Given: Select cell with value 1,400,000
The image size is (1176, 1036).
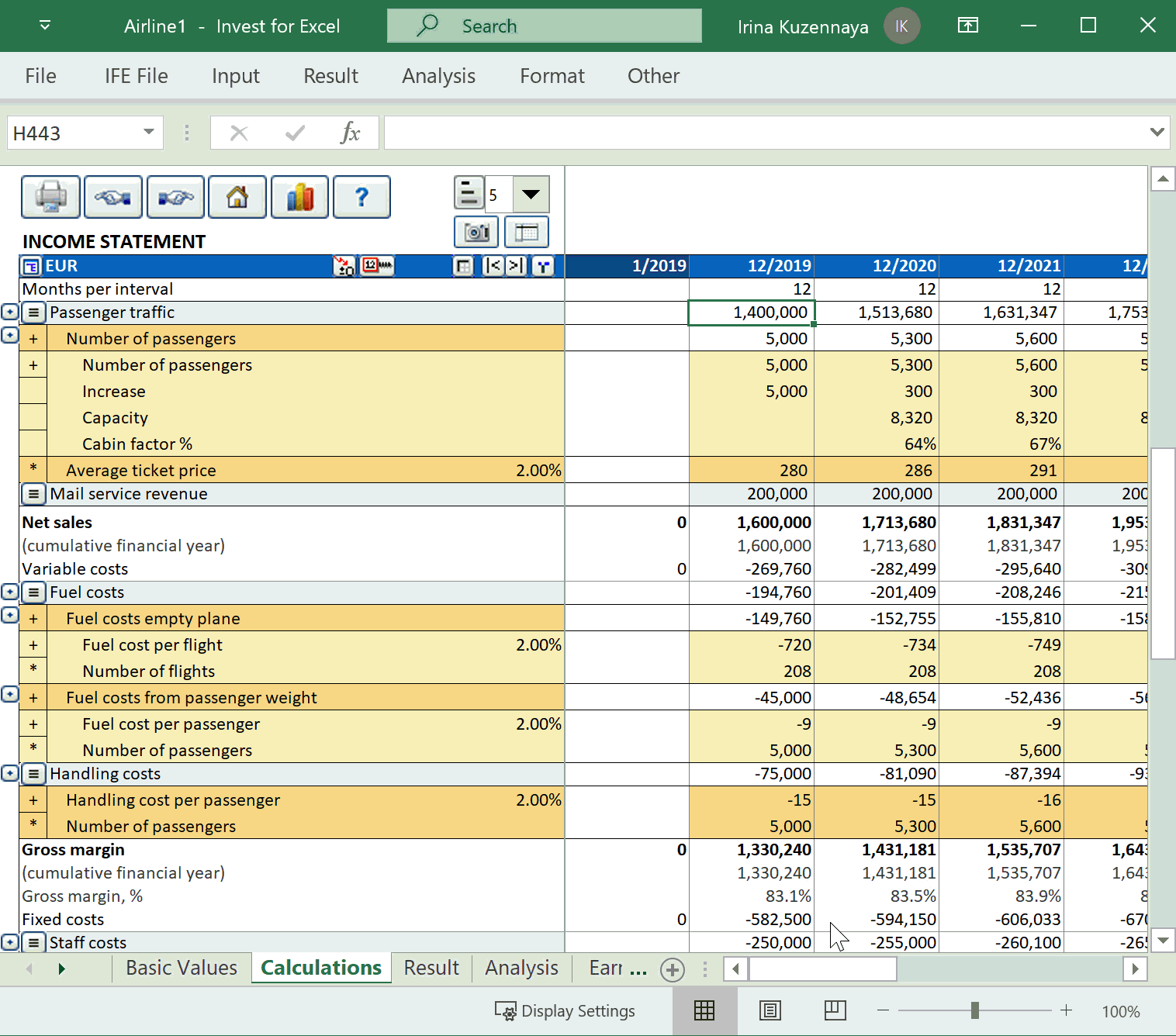Looking at the screenshot, I should click(752, 313).
